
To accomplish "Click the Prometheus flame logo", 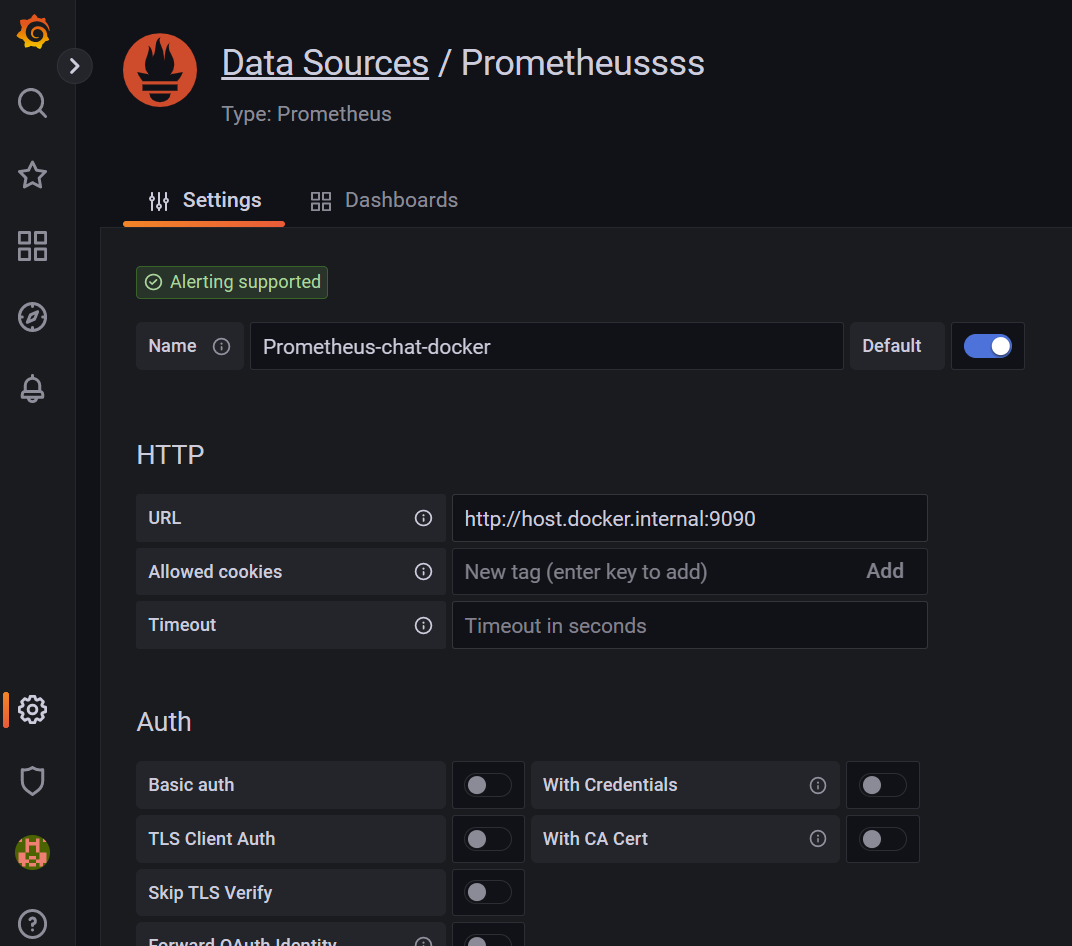I will tap(160, 70).
